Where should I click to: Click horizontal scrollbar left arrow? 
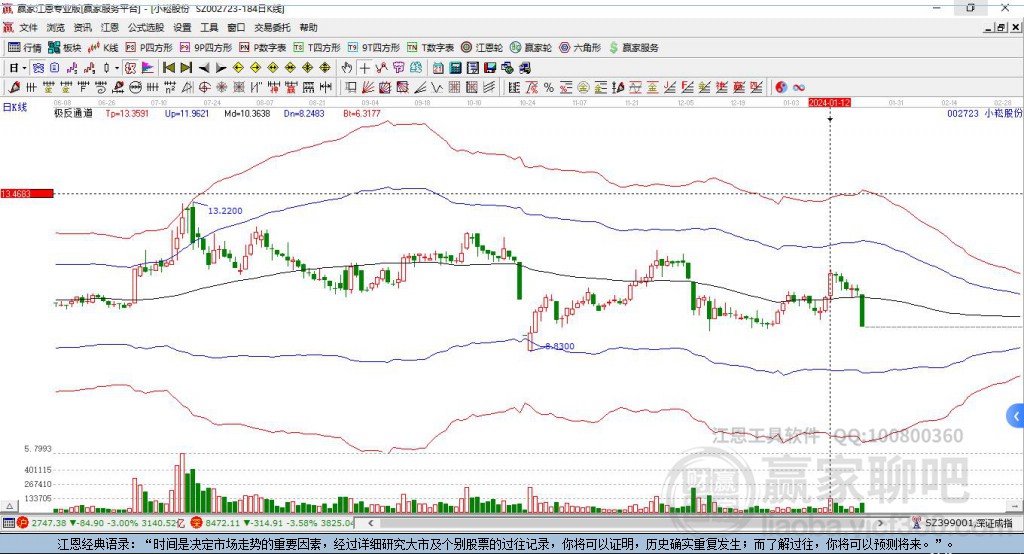(x=370, y=523)
